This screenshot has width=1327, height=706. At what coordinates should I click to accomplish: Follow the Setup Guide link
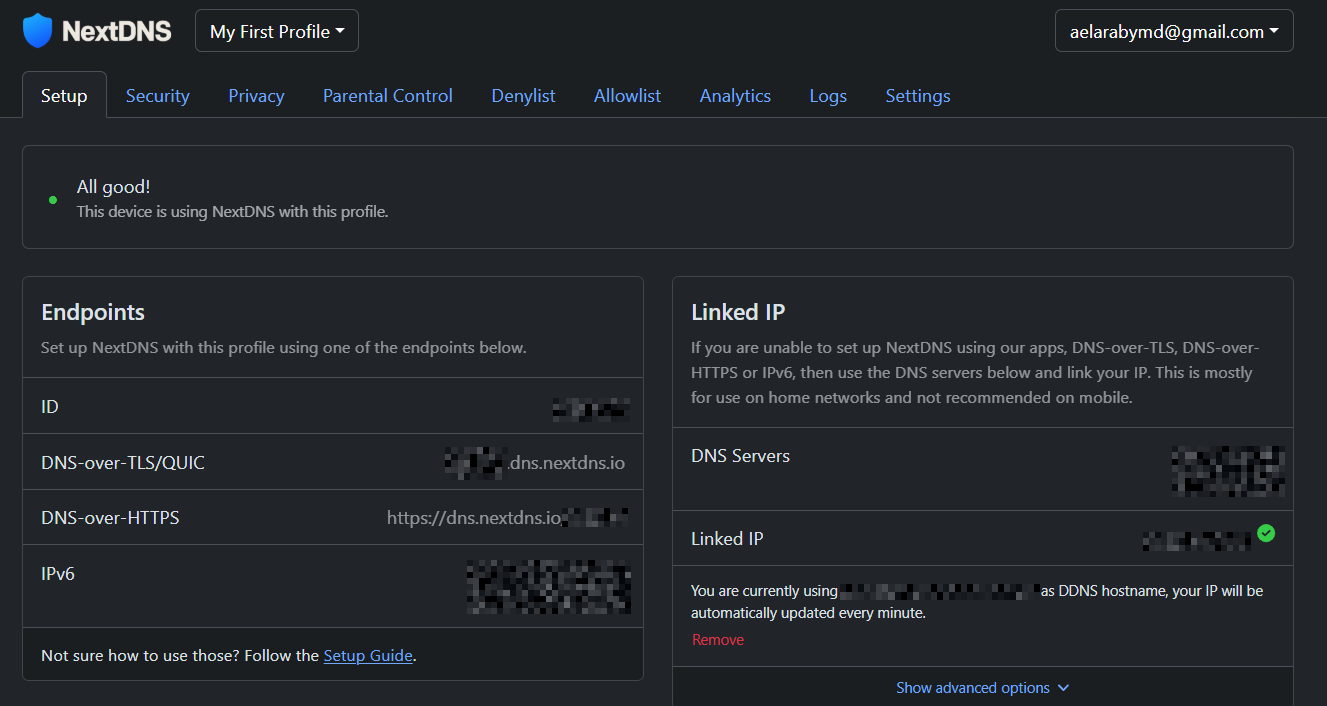point(368,656)
